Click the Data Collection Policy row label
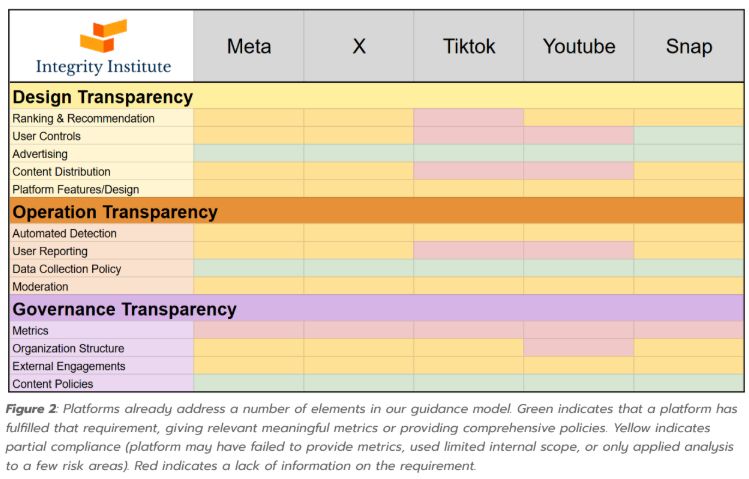The width and height of the screenshot is (749, 479). pos(67,269)
